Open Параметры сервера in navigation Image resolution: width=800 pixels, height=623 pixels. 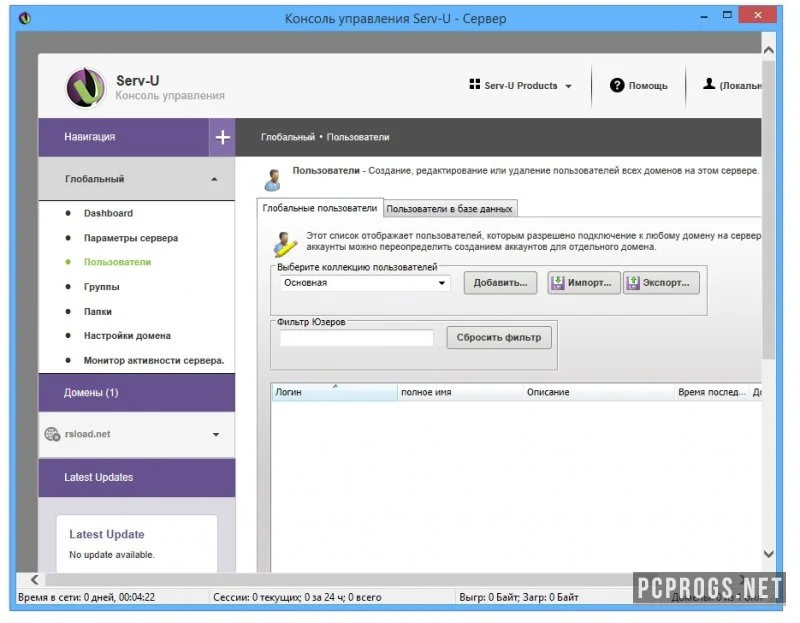pyautogui.click(x=131, y=238)
